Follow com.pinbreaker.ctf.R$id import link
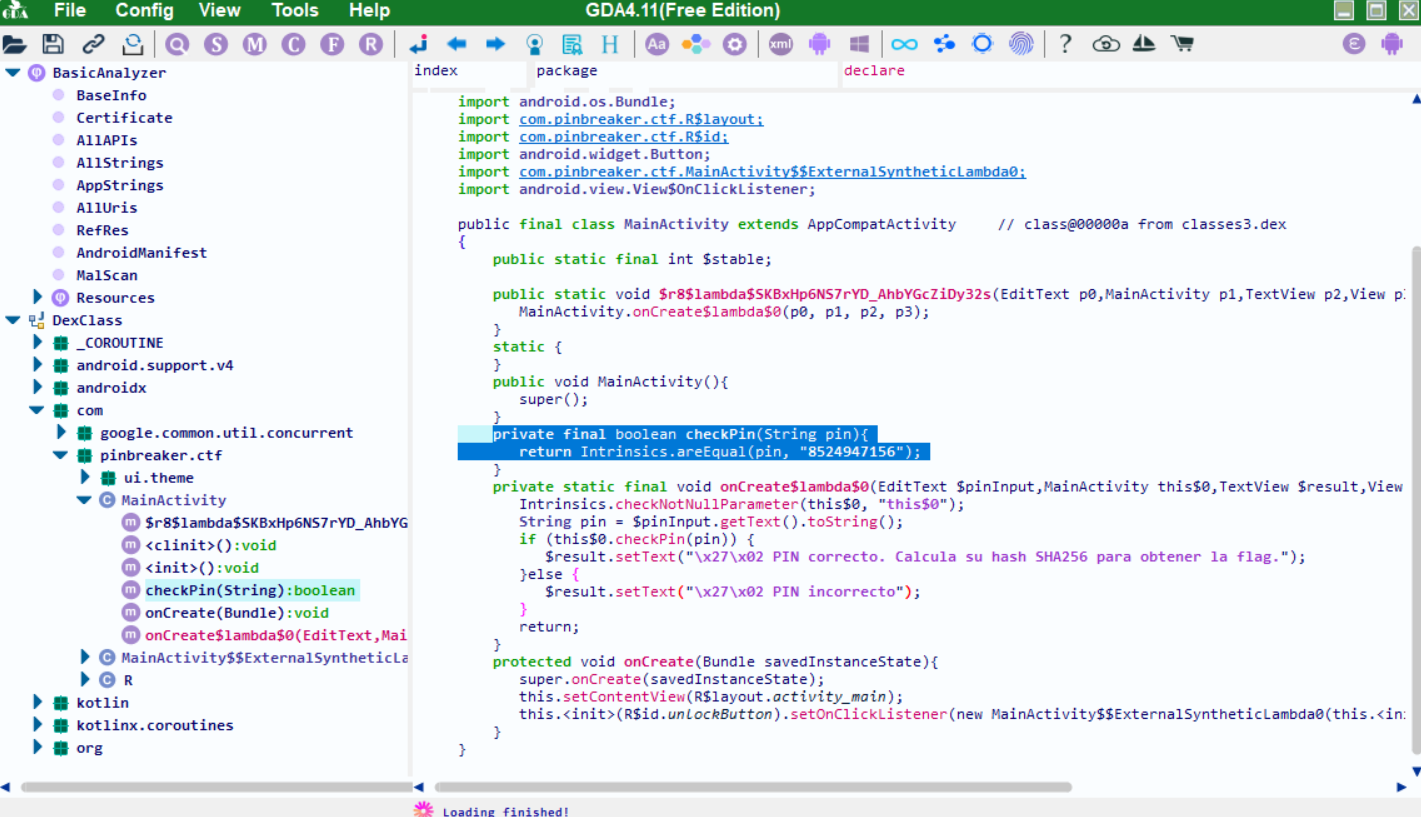This screenshot has width=1421, height=817. [x=623, y=137]
